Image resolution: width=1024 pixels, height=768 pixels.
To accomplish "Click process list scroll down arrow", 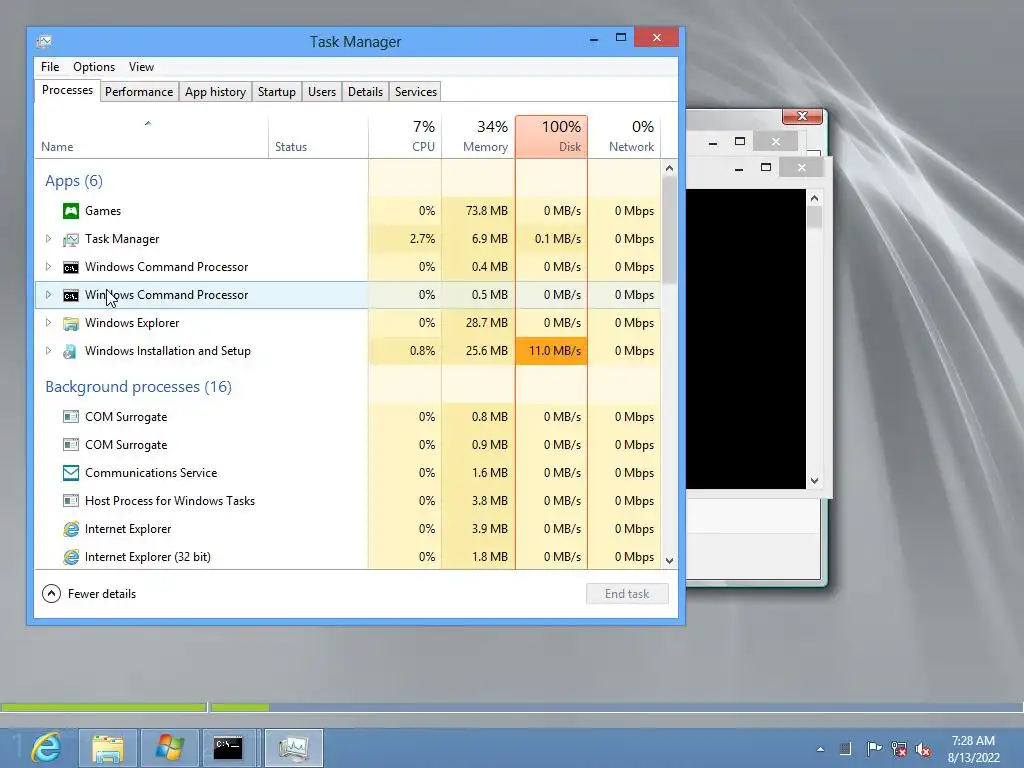I will pyautogui.click(x=669, y=560).
